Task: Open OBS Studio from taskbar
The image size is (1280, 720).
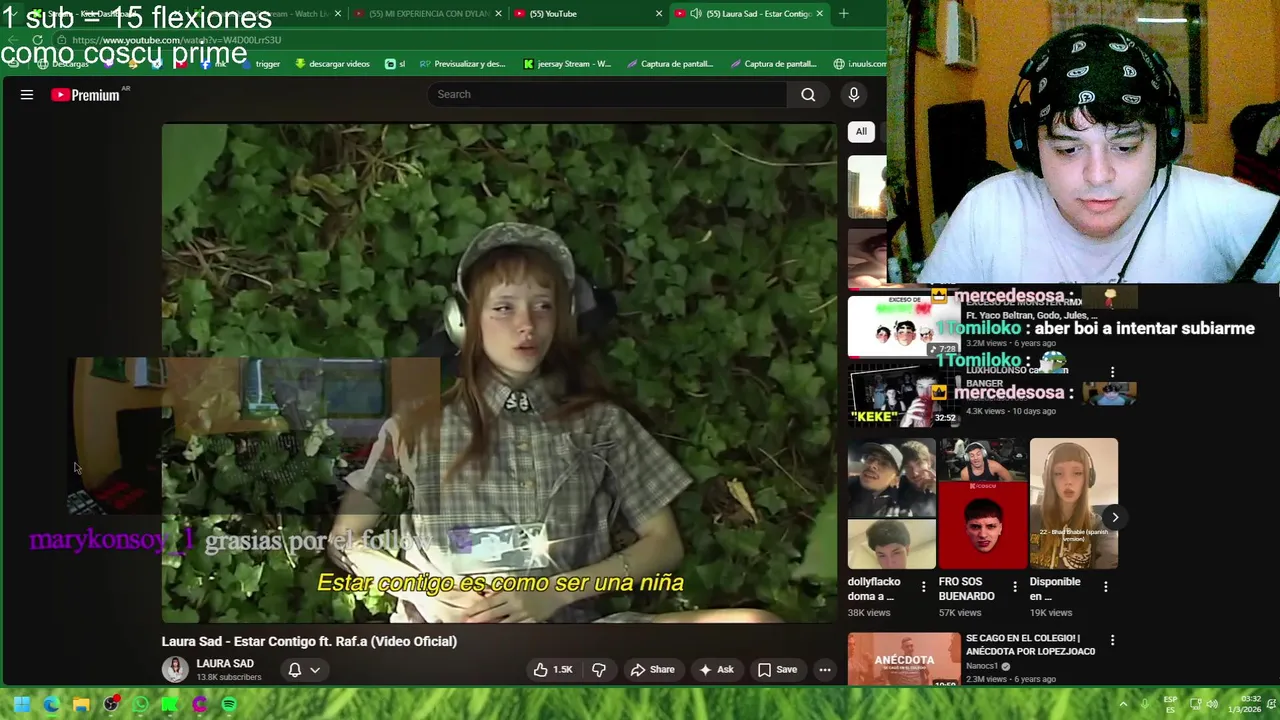Action: [x=111, y=704]
